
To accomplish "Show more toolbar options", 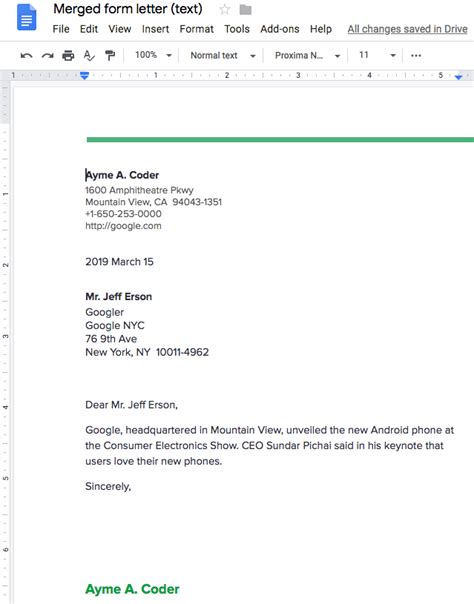I will 416,55.
